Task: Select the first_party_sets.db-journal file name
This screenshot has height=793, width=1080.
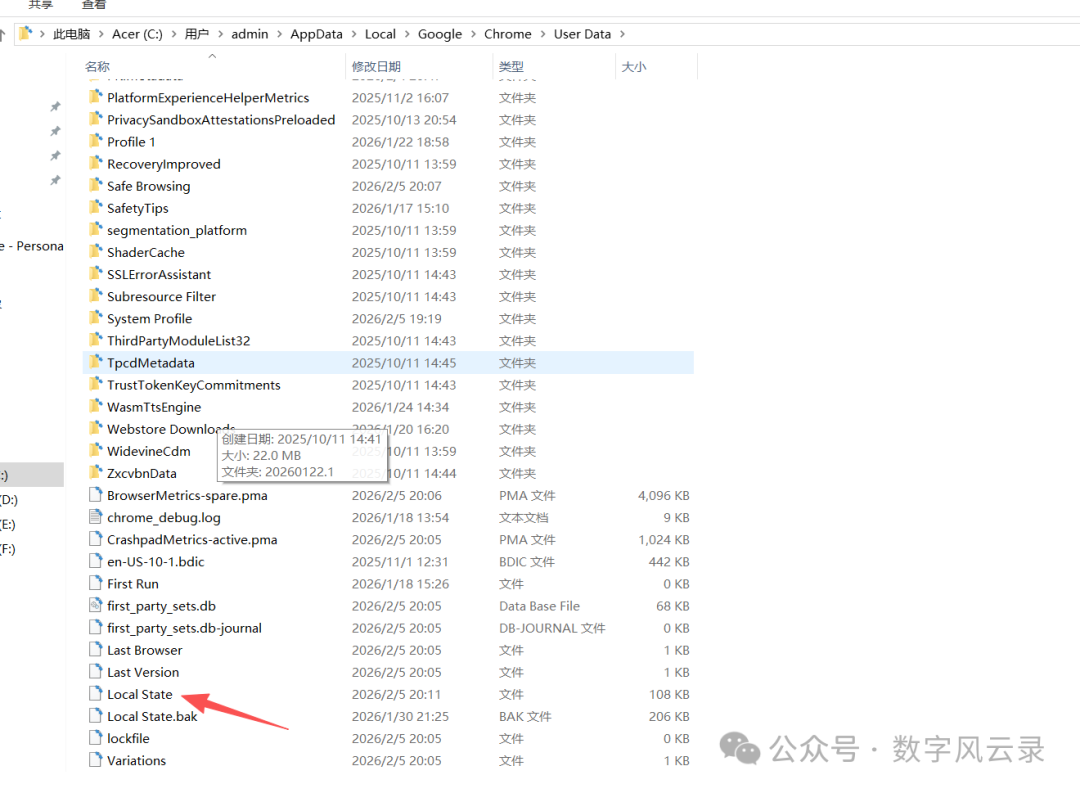Action: tap(185, 628)
